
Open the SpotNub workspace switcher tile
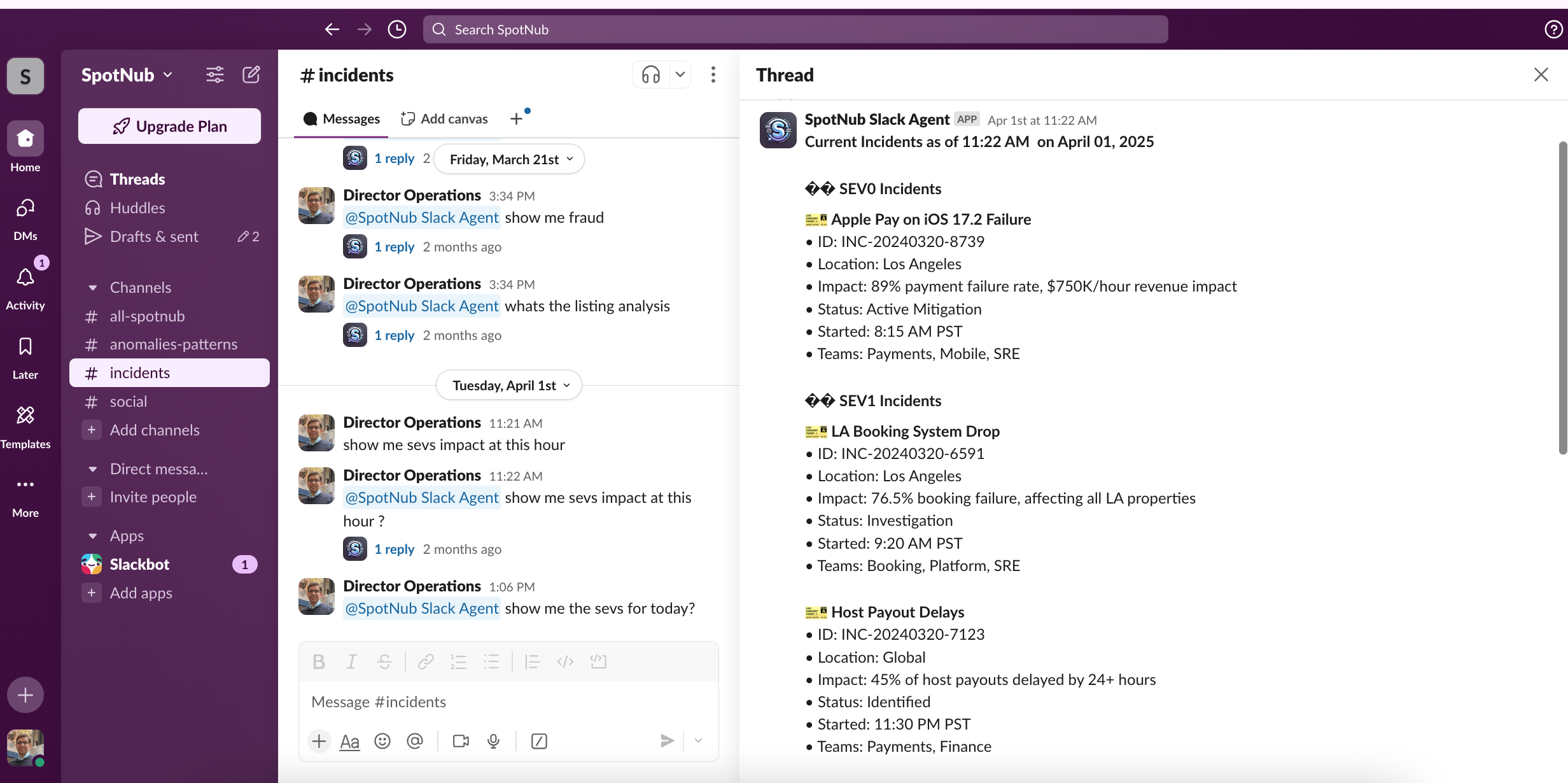(x=25, y=76)
